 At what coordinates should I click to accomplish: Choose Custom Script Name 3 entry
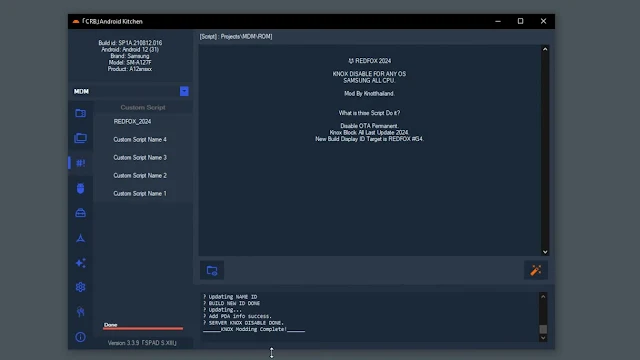point(140,158)
